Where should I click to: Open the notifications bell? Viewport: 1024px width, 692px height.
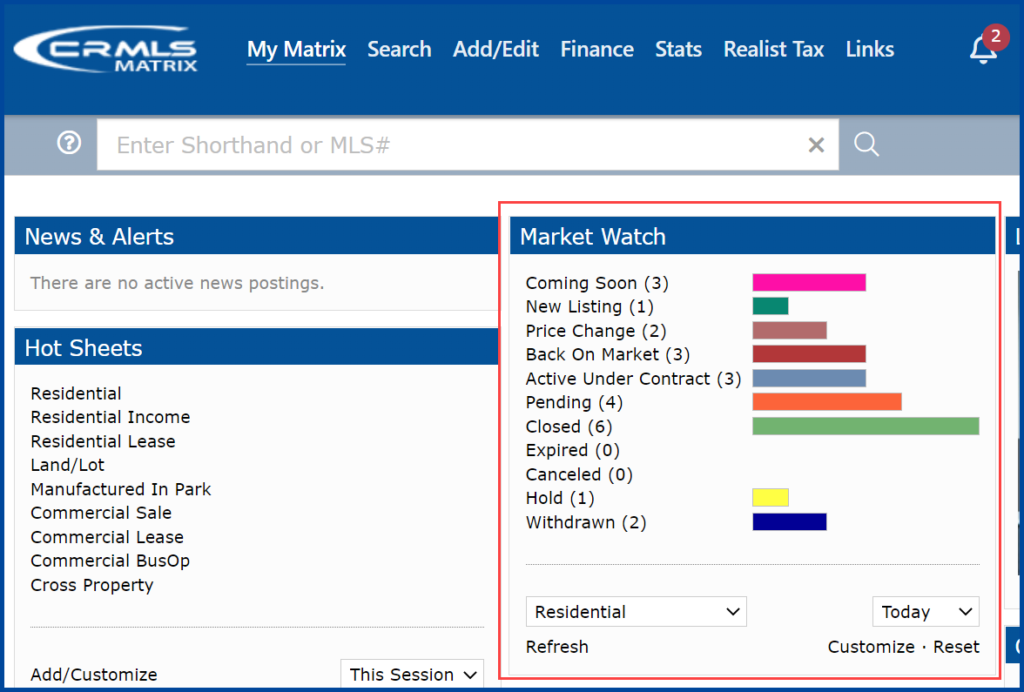pyautogui.click(x=984, y=50)
